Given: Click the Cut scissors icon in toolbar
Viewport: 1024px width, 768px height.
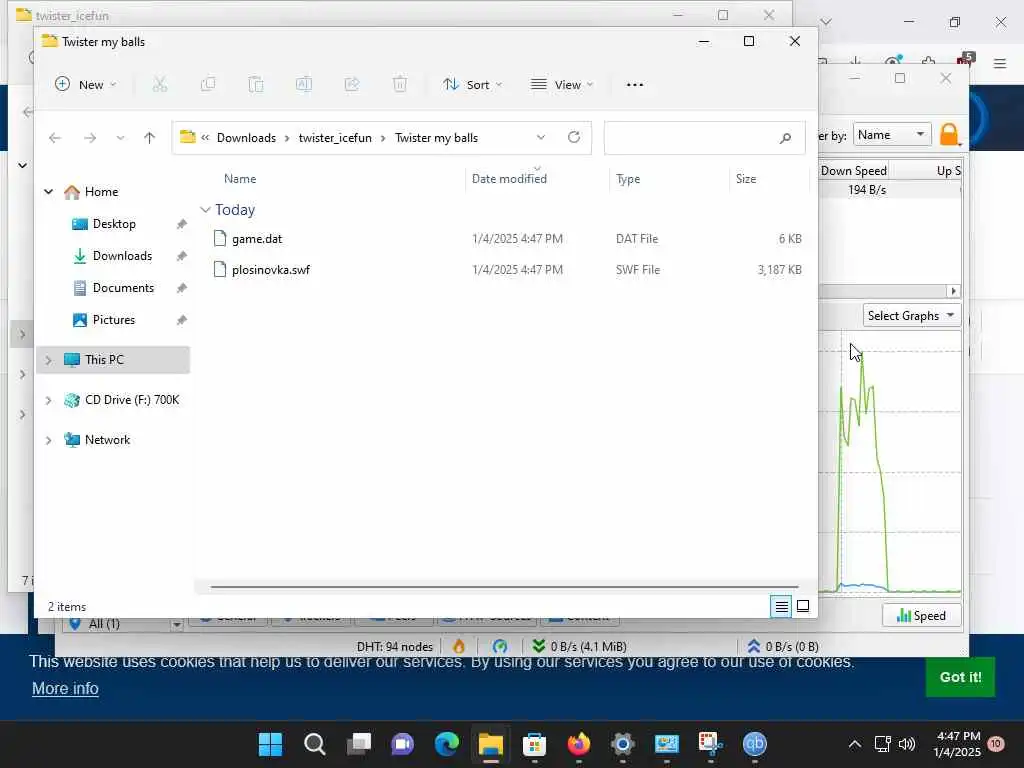Looking at the screenshot, I should (x=160, y=84).
